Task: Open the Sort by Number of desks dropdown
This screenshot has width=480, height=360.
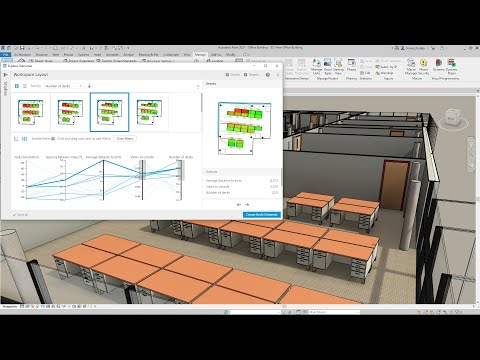Action: 63,86
